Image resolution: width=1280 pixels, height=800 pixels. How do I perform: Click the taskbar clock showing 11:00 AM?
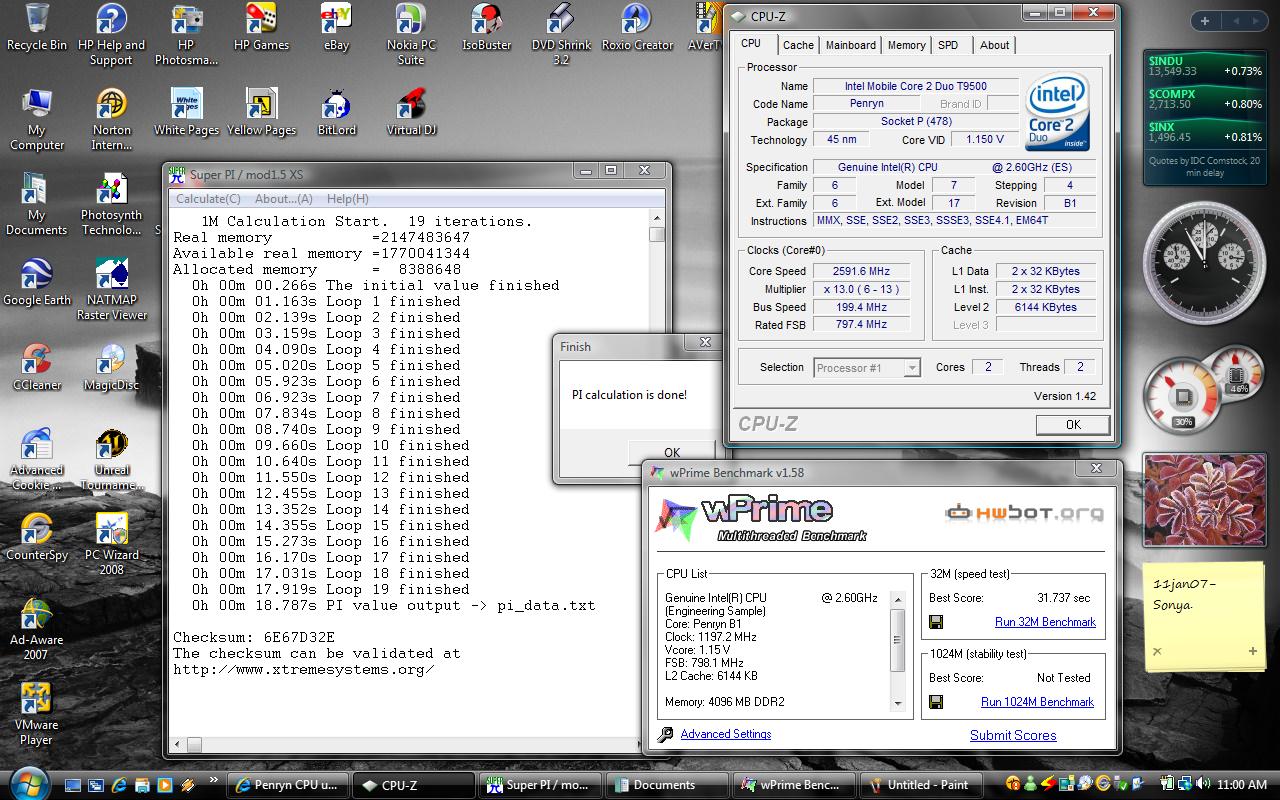tap(1243, 785)
